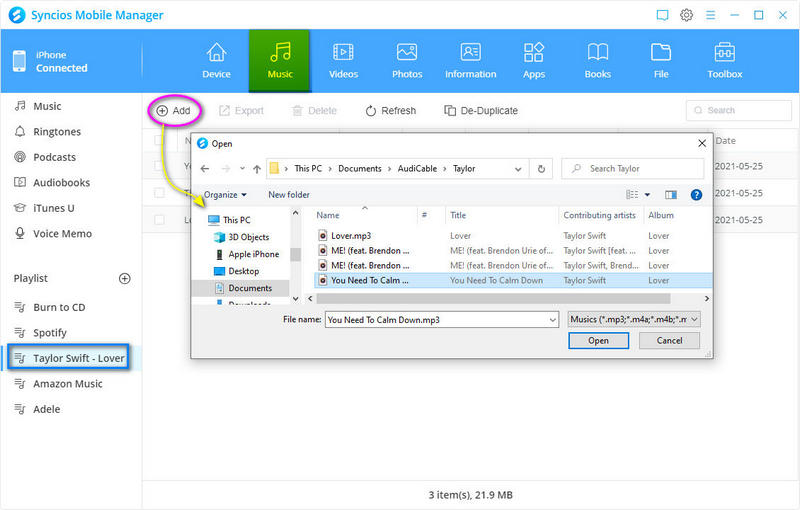Click the Export toolbar button
Viewport: 800px width, 510px height.
pyautogui.click(x=241, y=111)
